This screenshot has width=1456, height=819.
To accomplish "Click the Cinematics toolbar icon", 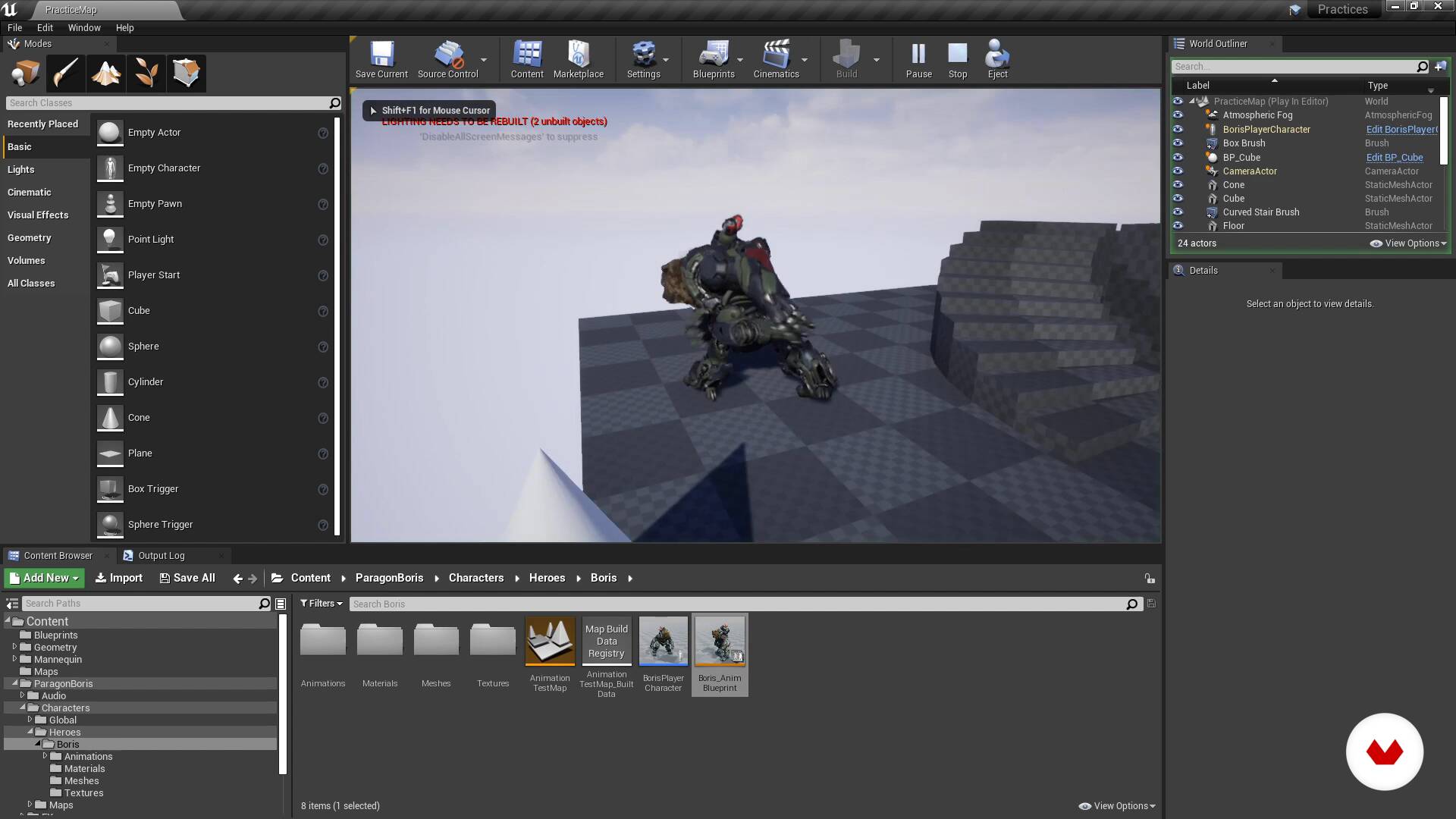I will click(x=776, y=55).
